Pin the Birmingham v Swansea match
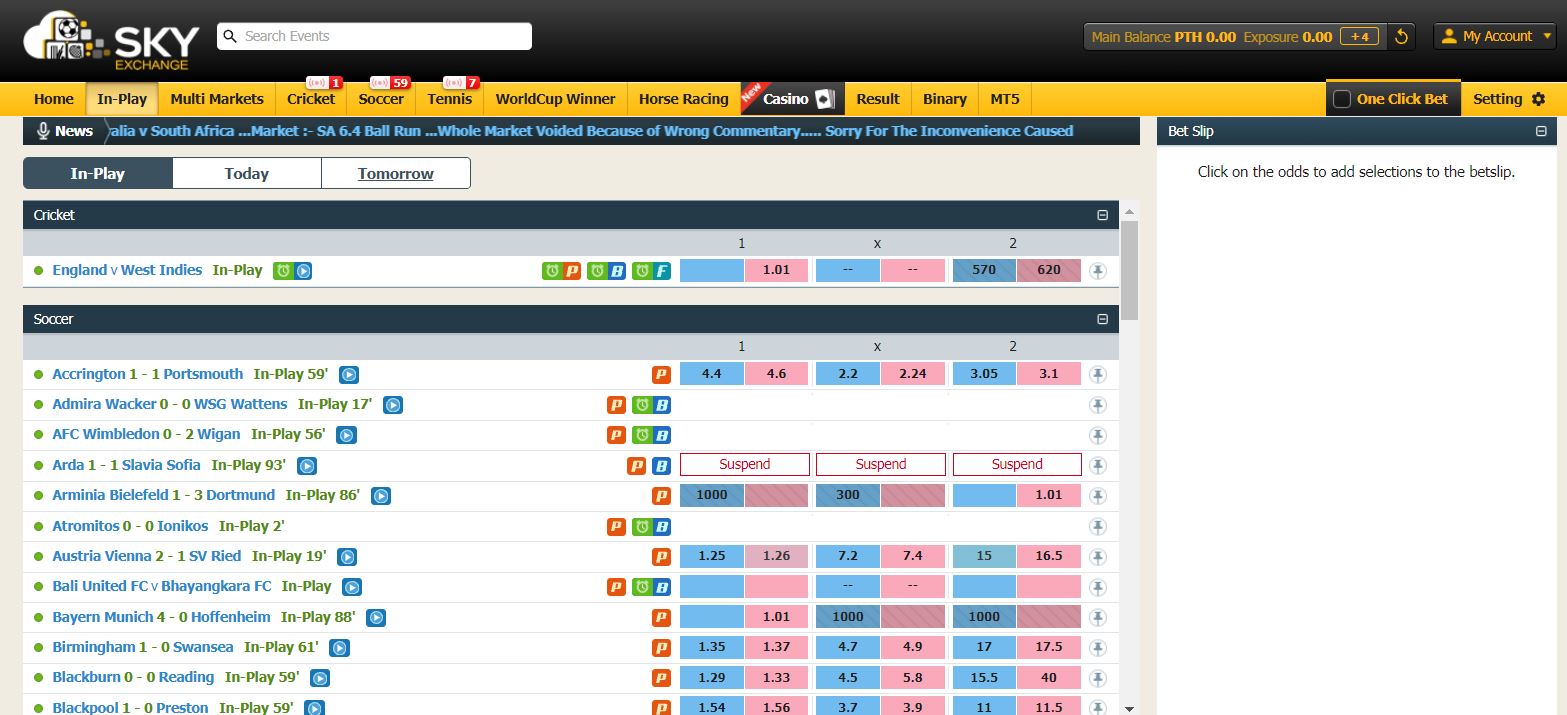Viewport: 1567px width, 715px height. pos(1098,648)
